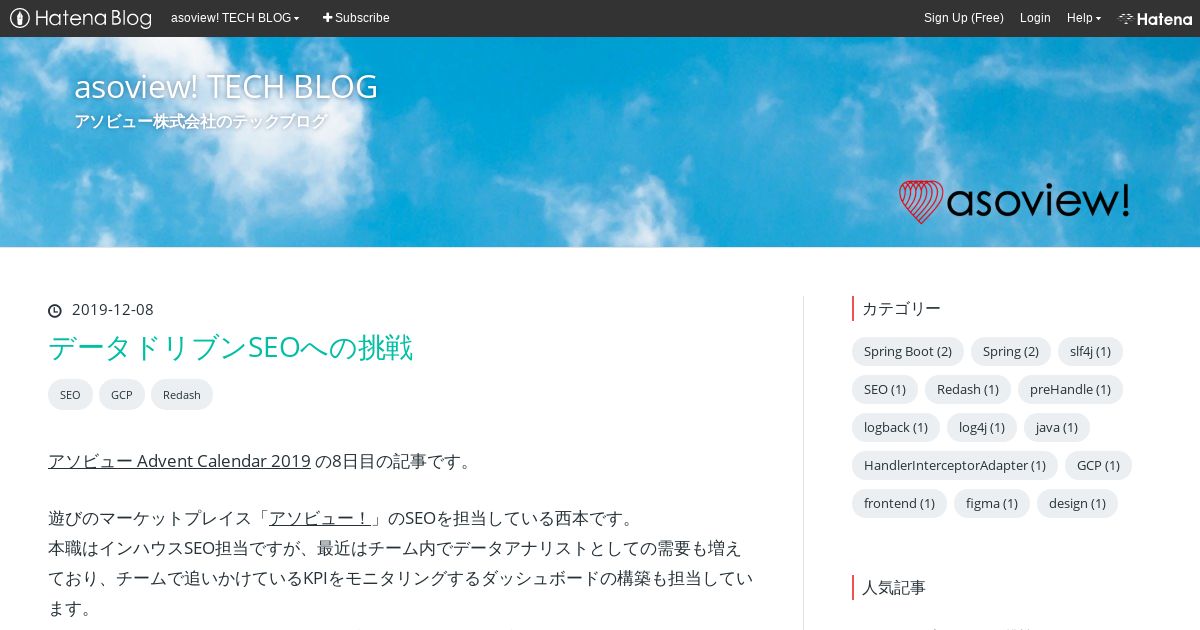
Task: Click the カテゴリー sidebar heading
Action: pyautogui.click(x=901, y=308)
